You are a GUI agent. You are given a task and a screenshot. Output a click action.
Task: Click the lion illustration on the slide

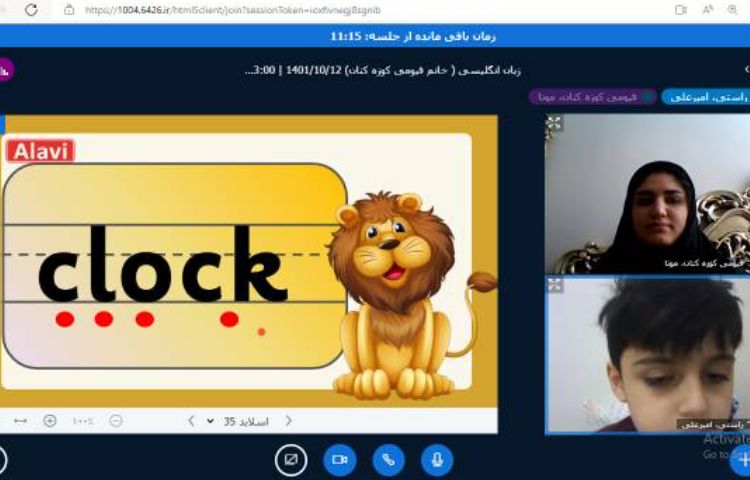[x=411, y=294]
